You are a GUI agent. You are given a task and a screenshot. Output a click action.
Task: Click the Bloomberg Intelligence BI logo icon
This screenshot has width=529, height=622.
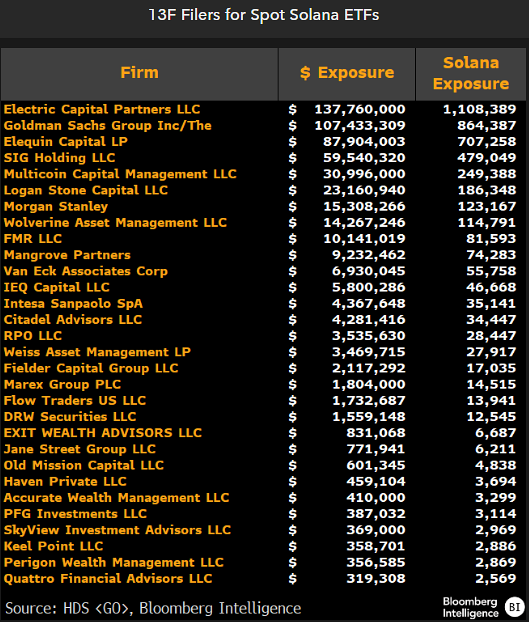(514, 607)
